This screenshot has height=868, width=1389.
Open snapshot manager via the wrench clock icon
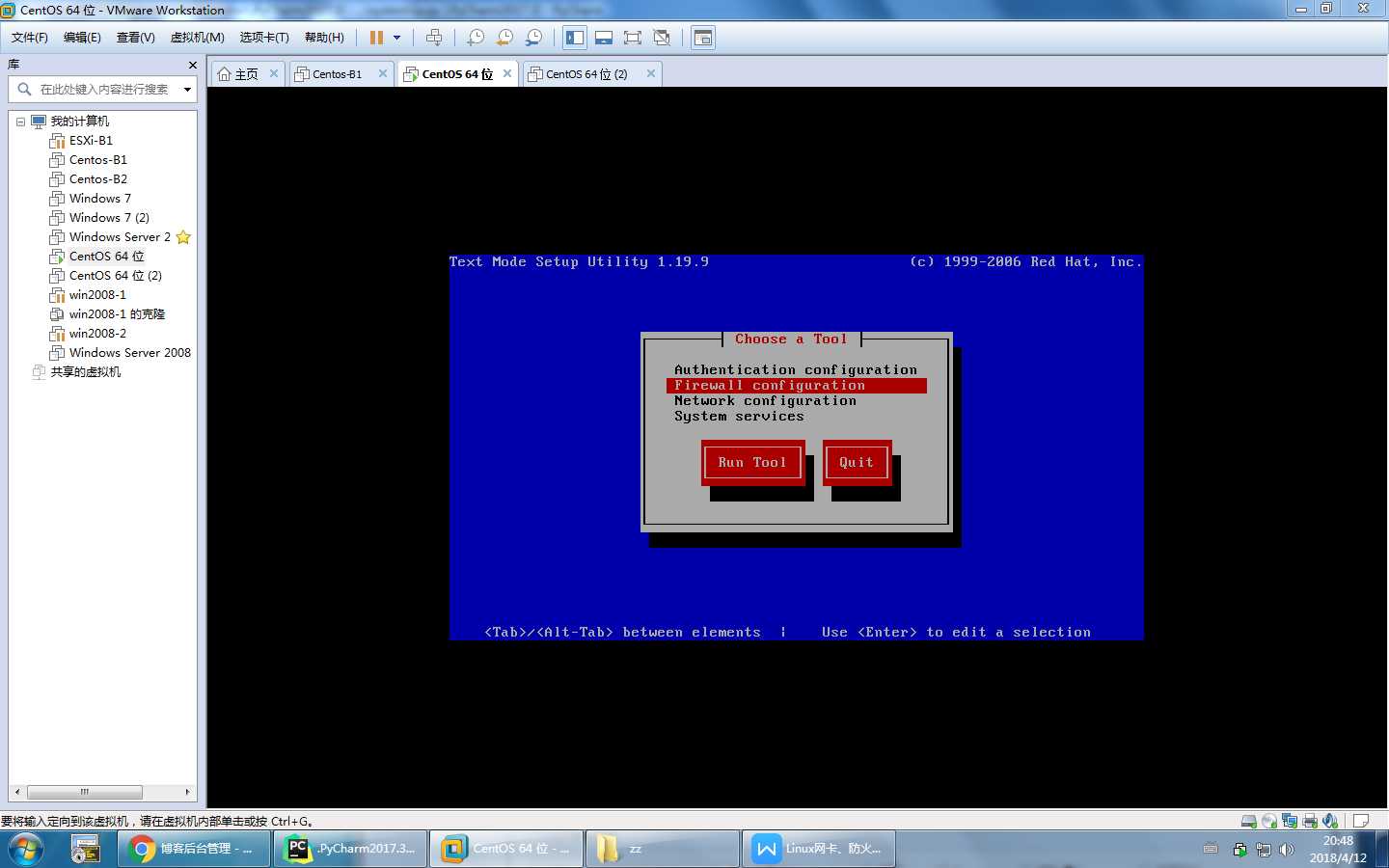tap(533, 38)
